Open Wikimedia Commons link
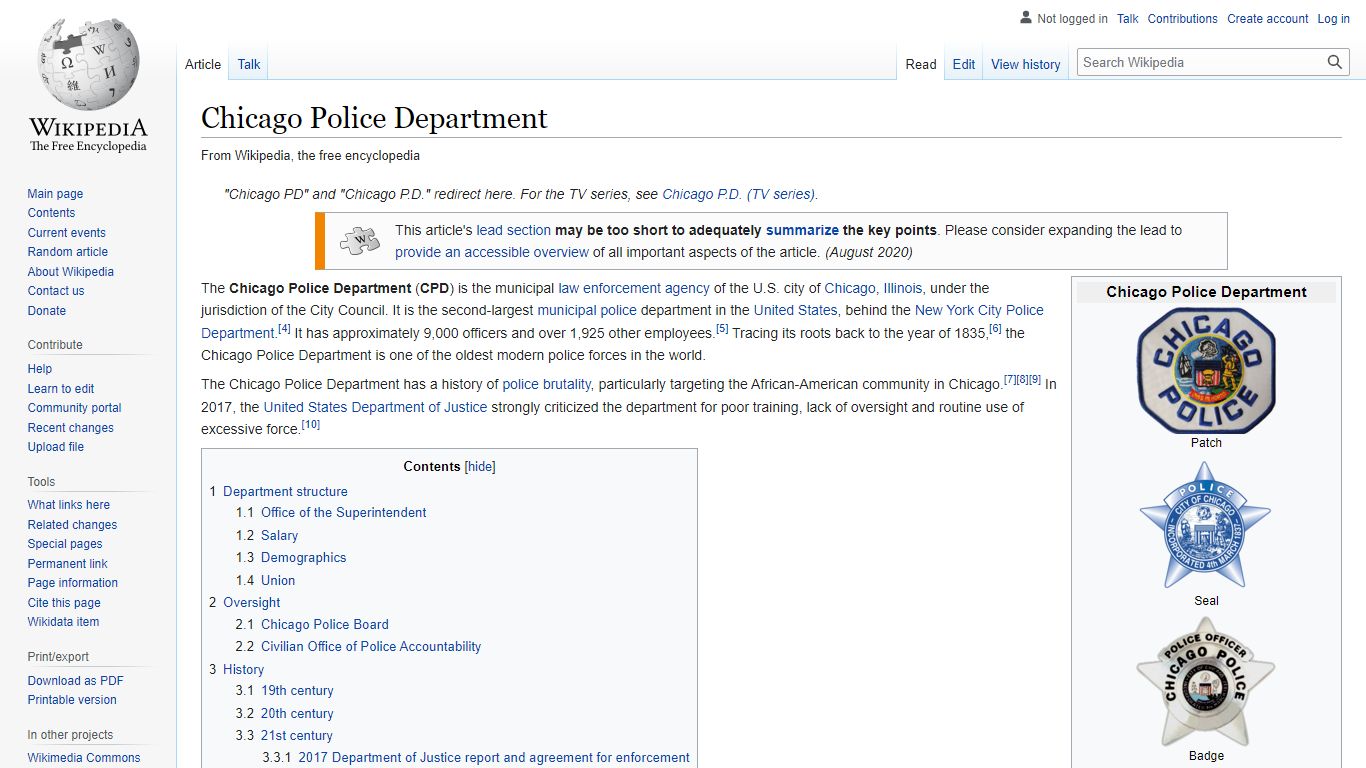This screenshot has width=1366, height=768. point(84,758)
